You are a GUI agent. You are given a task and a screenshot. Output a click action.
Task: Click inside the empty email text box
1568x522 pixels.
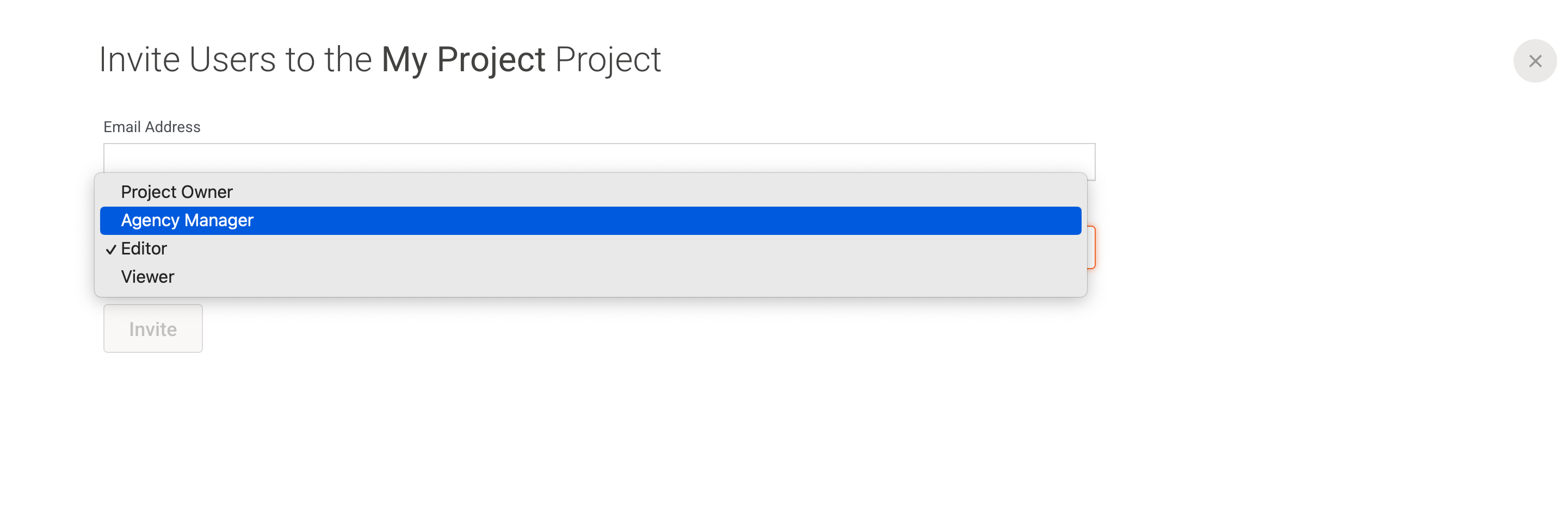point(598,158)
